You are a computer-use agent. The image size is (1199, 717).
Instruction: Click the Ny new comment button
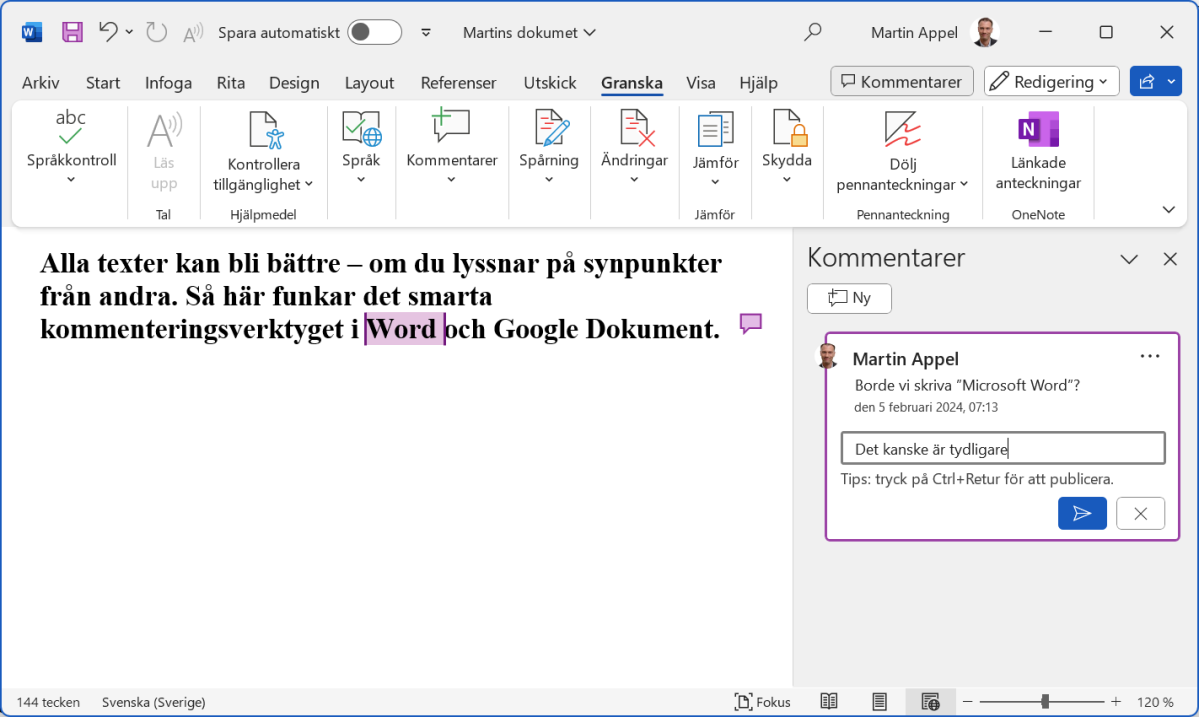pos(849,298)
